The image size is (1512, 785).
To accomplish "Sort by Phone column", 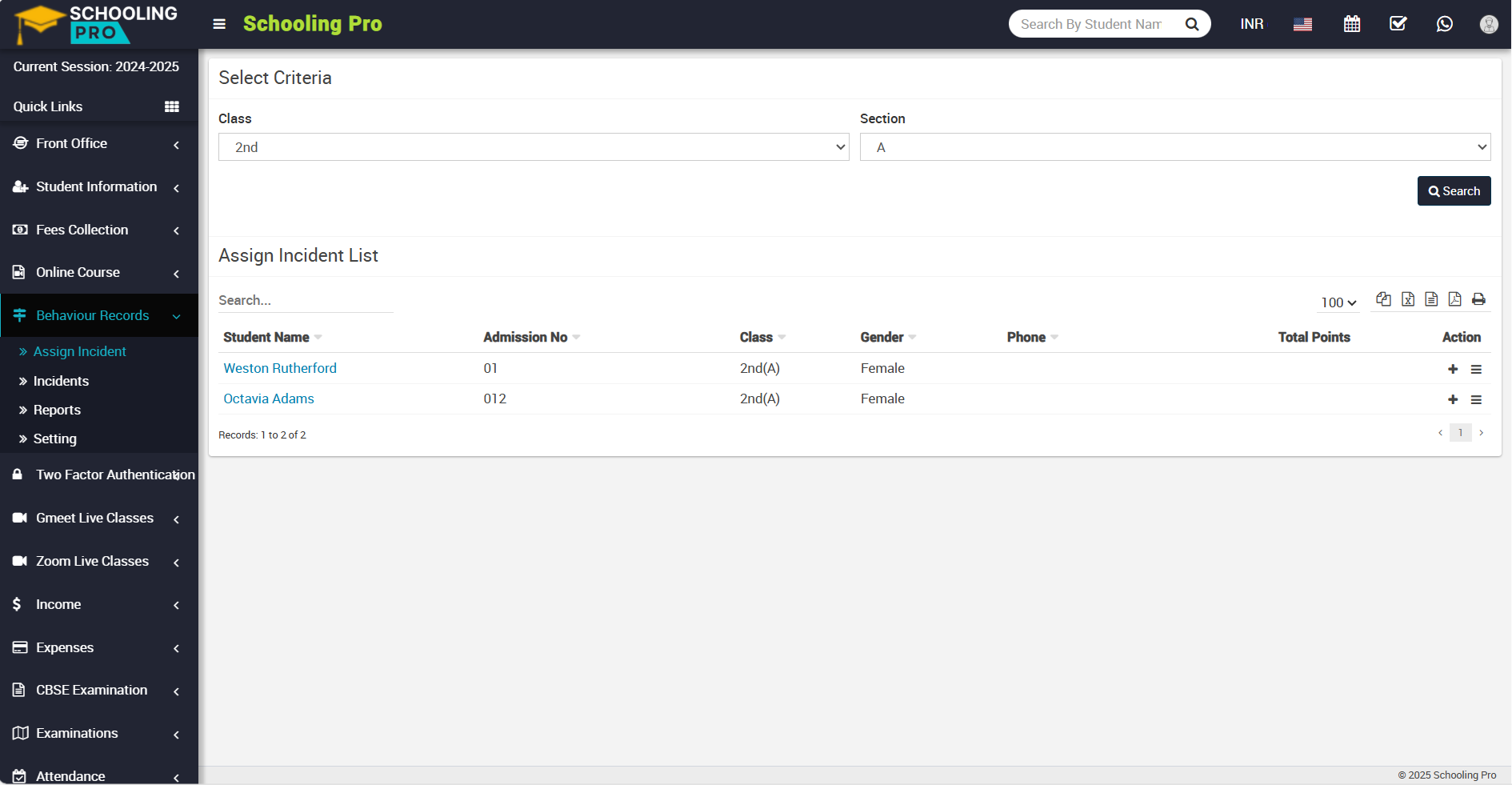I will coord(1032,338).
